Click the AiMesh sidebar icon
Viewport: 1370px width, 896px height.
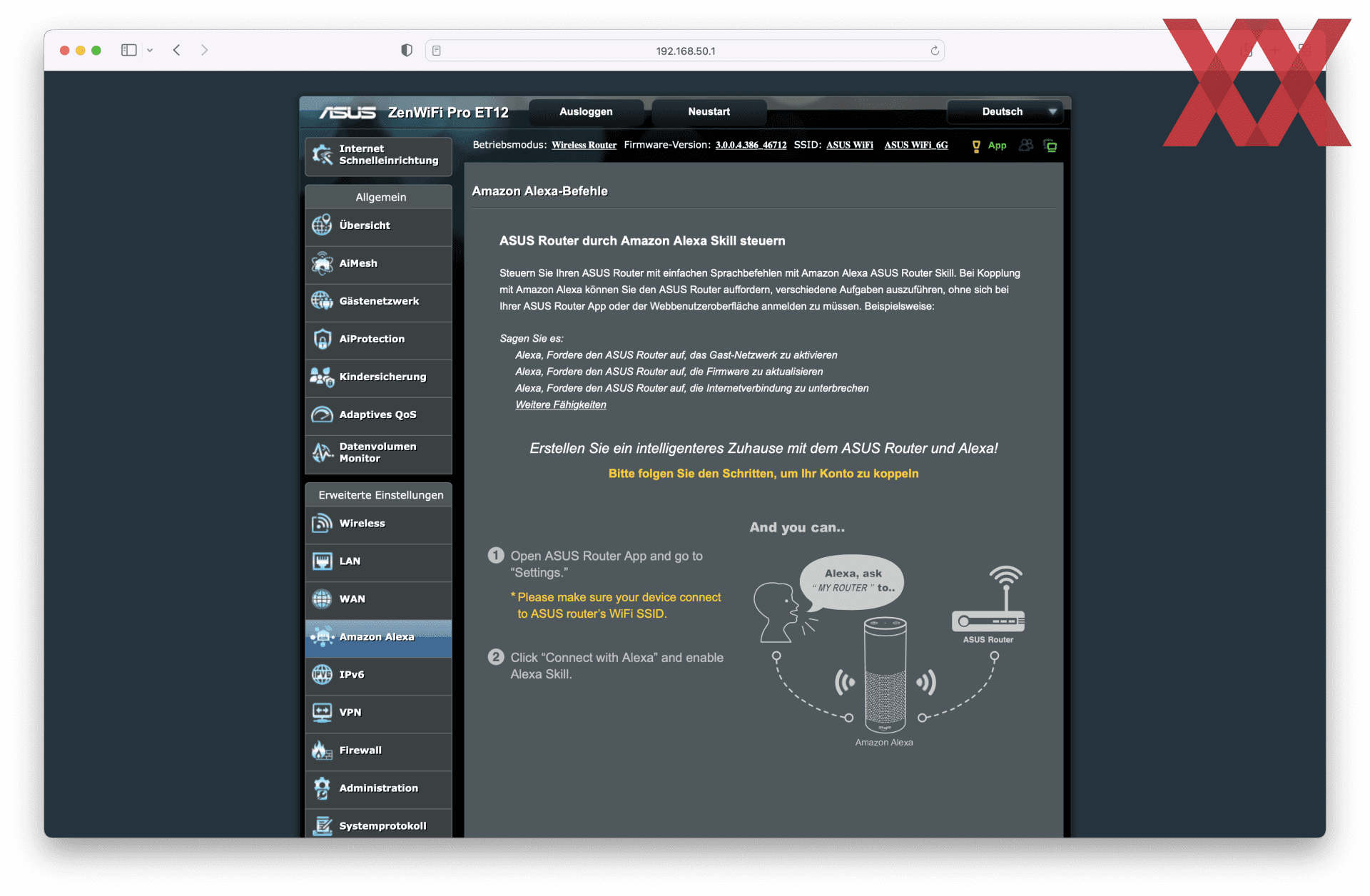click(x=322, y=263)
